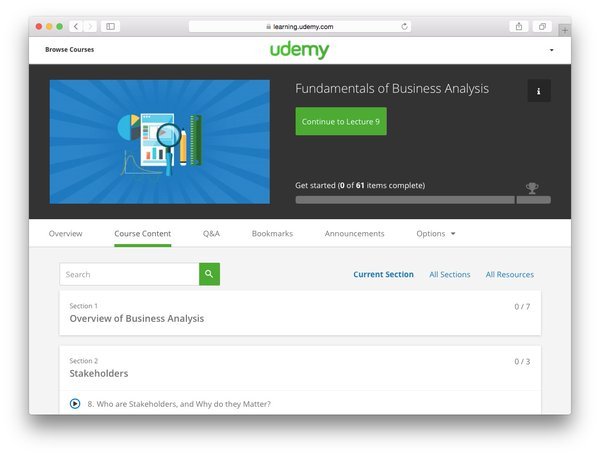
Task: Open the Q&A tab
Action: (212, 233)
